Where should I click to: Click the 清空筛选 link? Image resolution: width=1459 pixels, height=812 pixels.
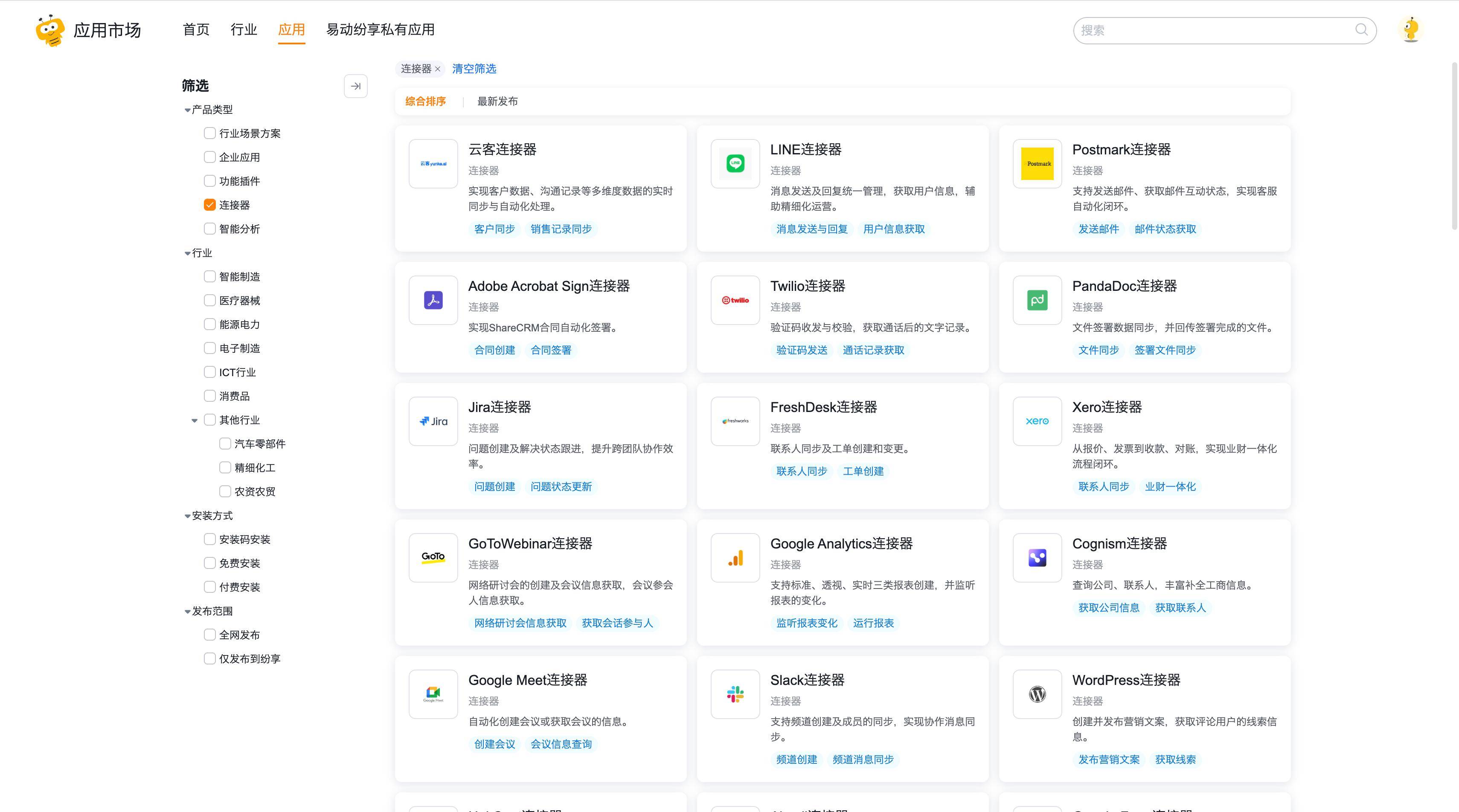pyautogui.click(x=474, y=69)
